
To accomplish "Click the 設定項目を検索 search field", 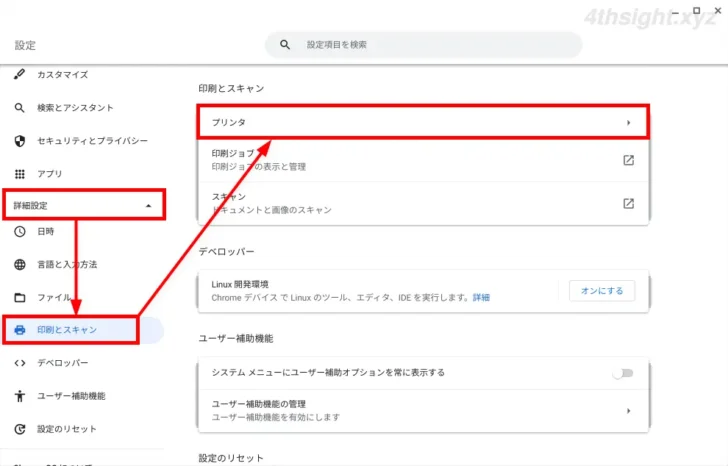I will 423,45.
